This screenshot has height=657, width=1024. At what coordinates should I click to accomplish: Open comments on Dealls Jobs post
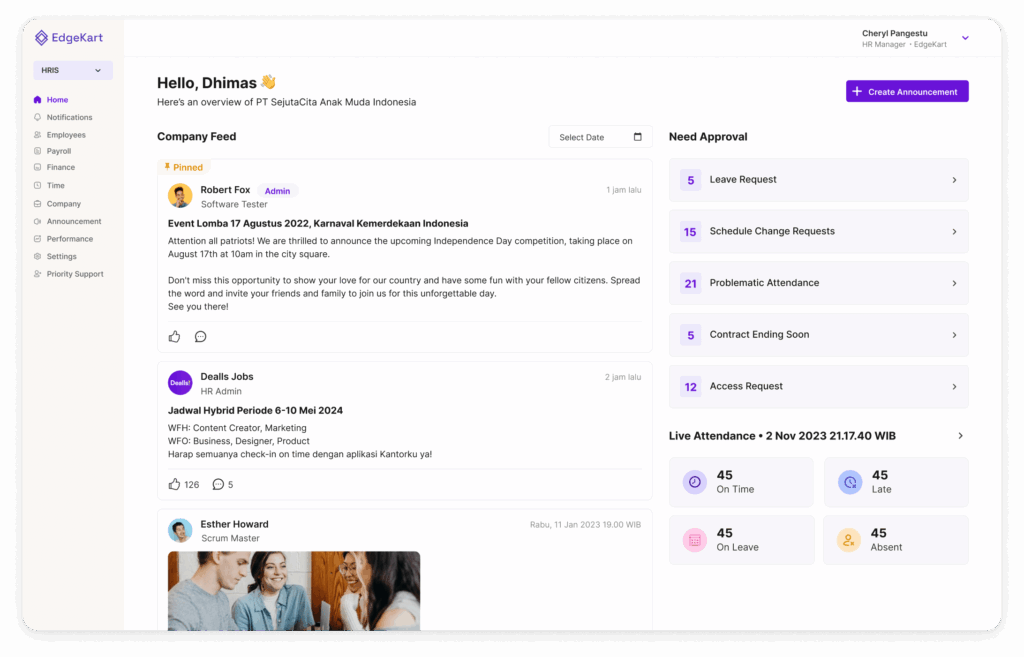pos(218,485)
